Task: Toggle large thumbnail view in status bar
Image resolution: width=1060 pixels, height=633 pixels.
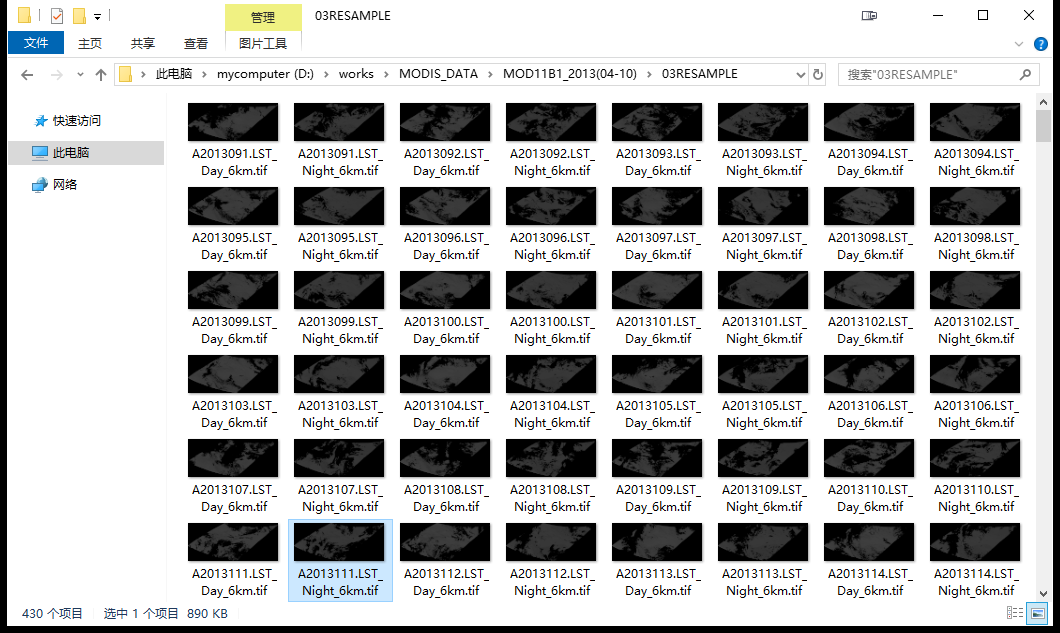Action: 1037,613
